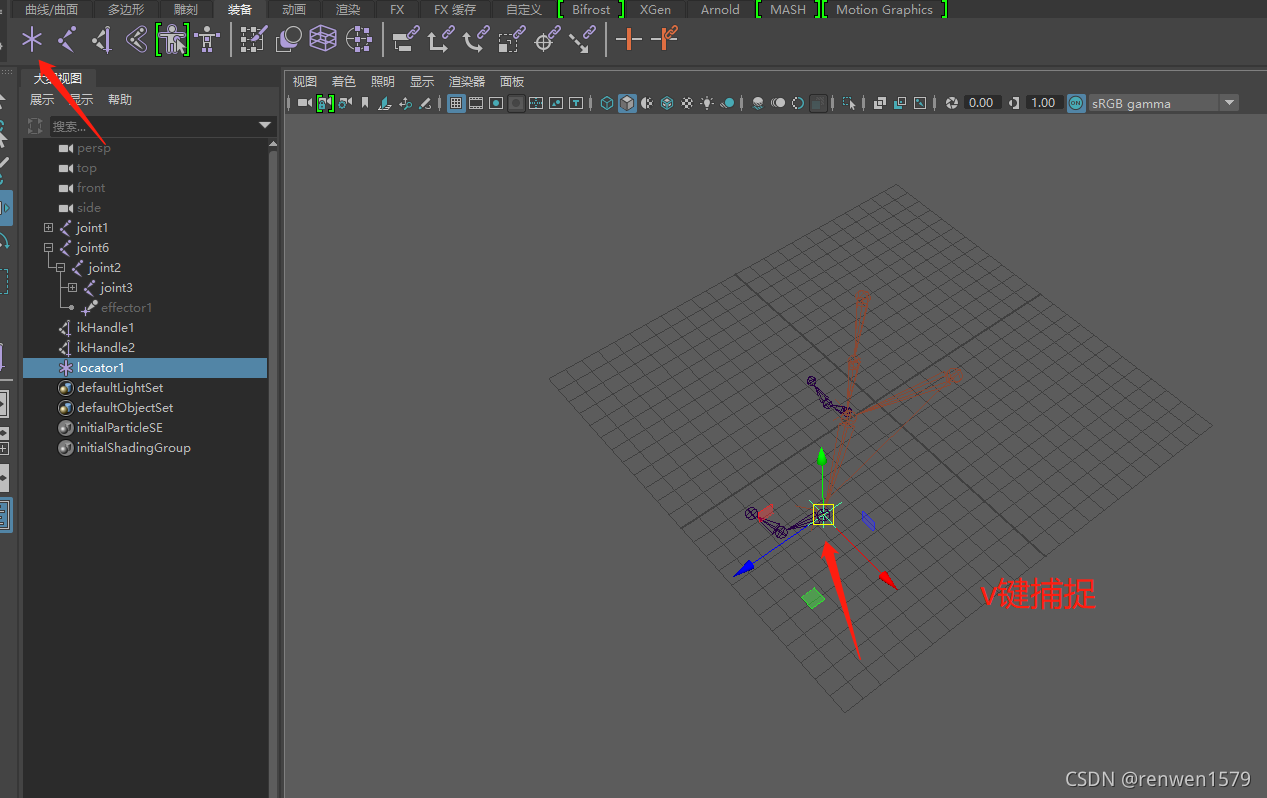
Task: Open the HumanIK skeleton shelf icon
Action: point(207,40)
